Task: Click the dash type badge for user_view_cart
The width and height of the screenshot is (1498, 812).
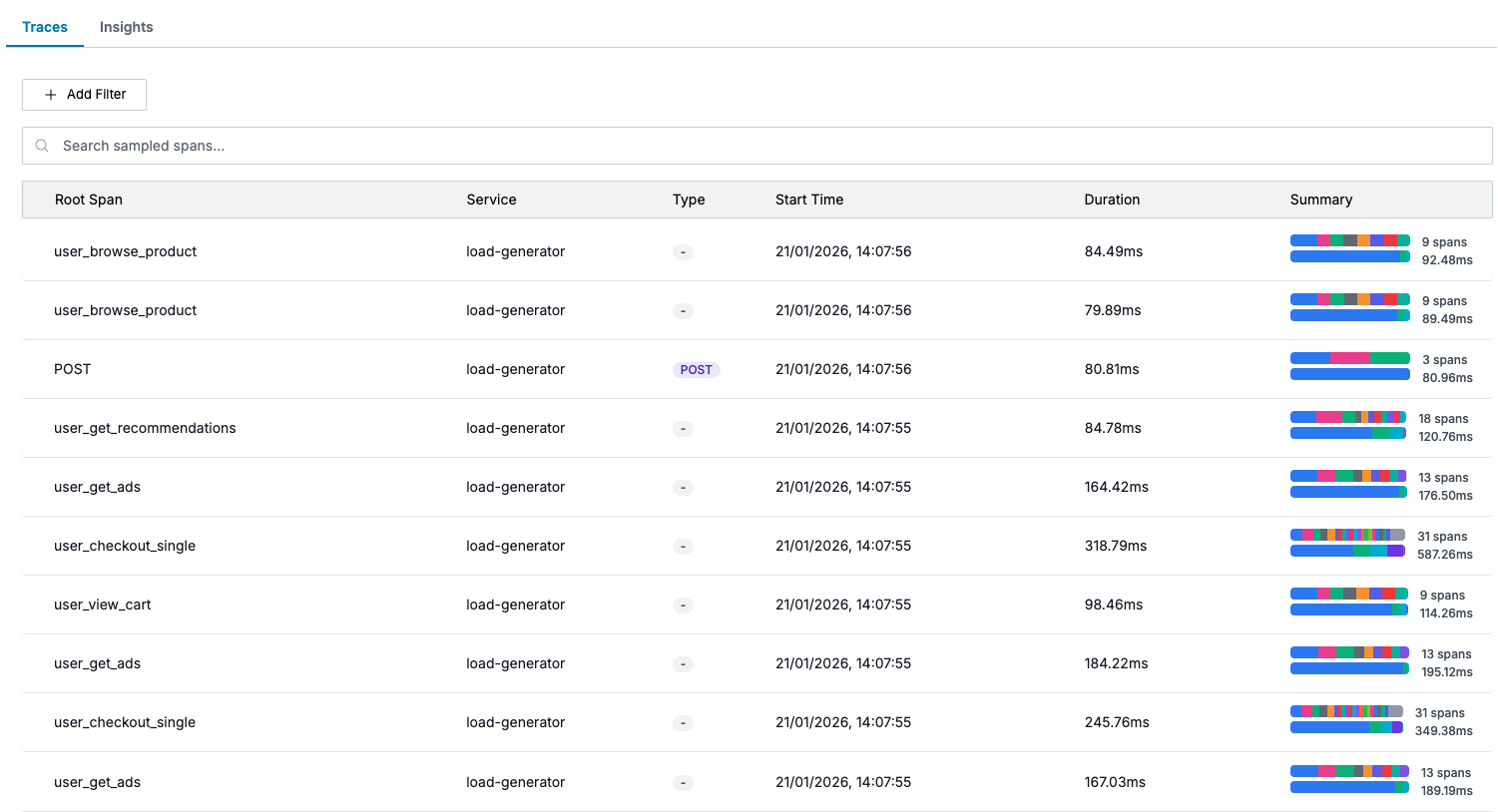Action: coord(683,606)
